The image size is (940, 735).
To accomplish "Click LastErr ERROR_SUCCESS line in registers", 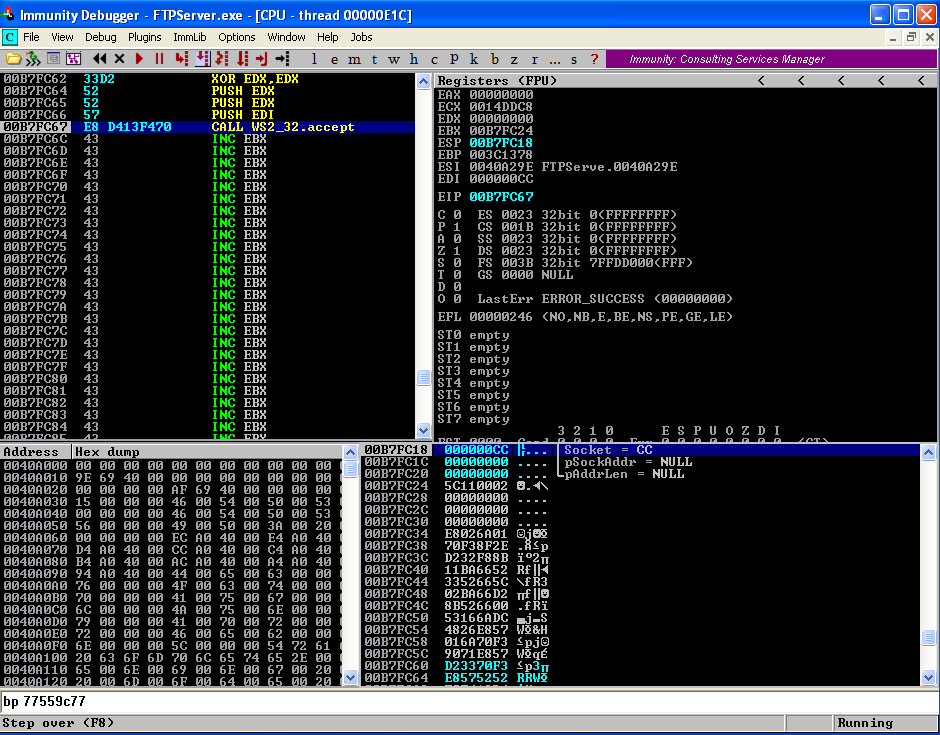I will (x=605, y=299).
